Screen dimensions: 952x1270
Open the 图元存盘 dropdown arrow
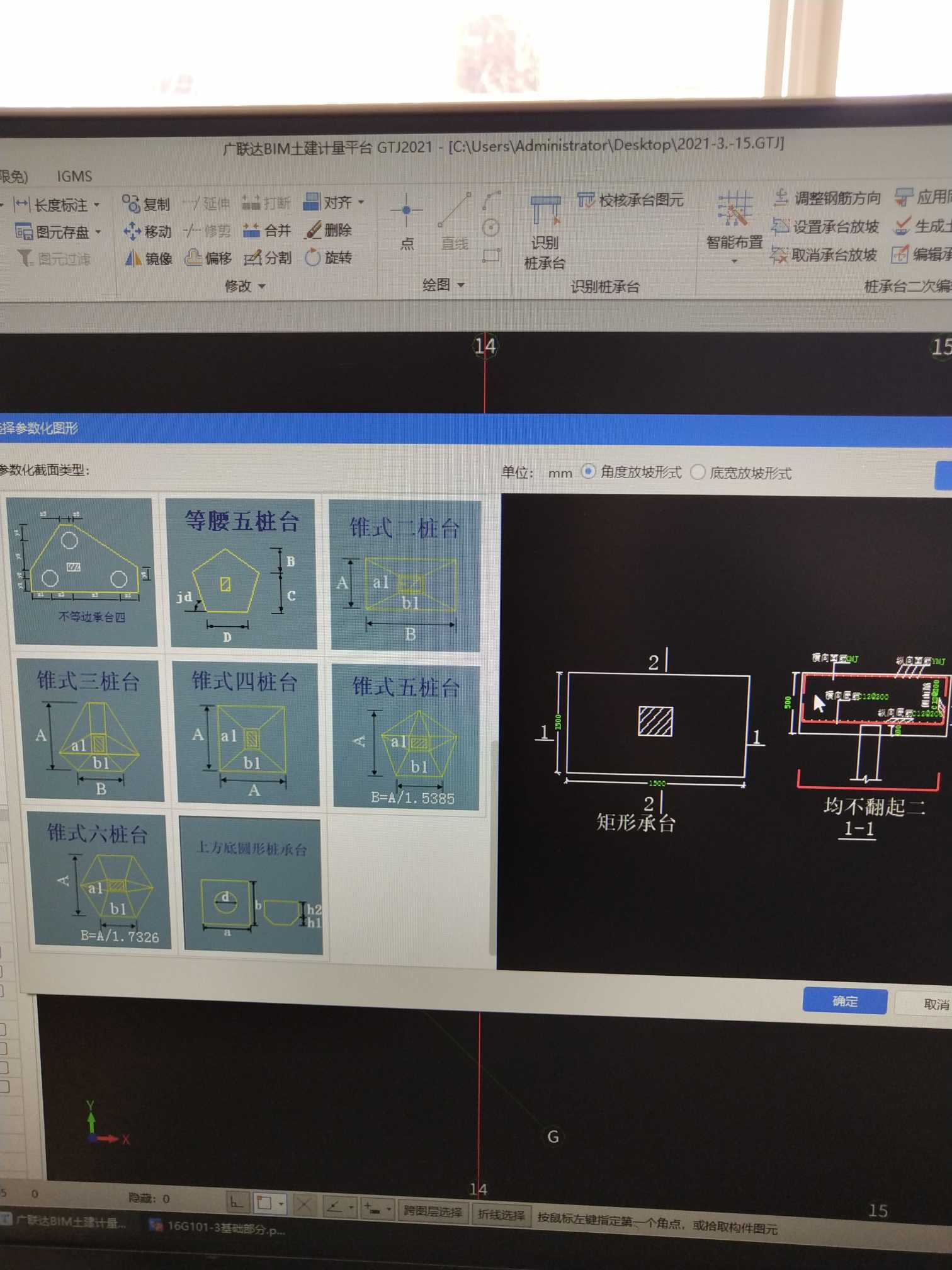click(x=98, y=232)
